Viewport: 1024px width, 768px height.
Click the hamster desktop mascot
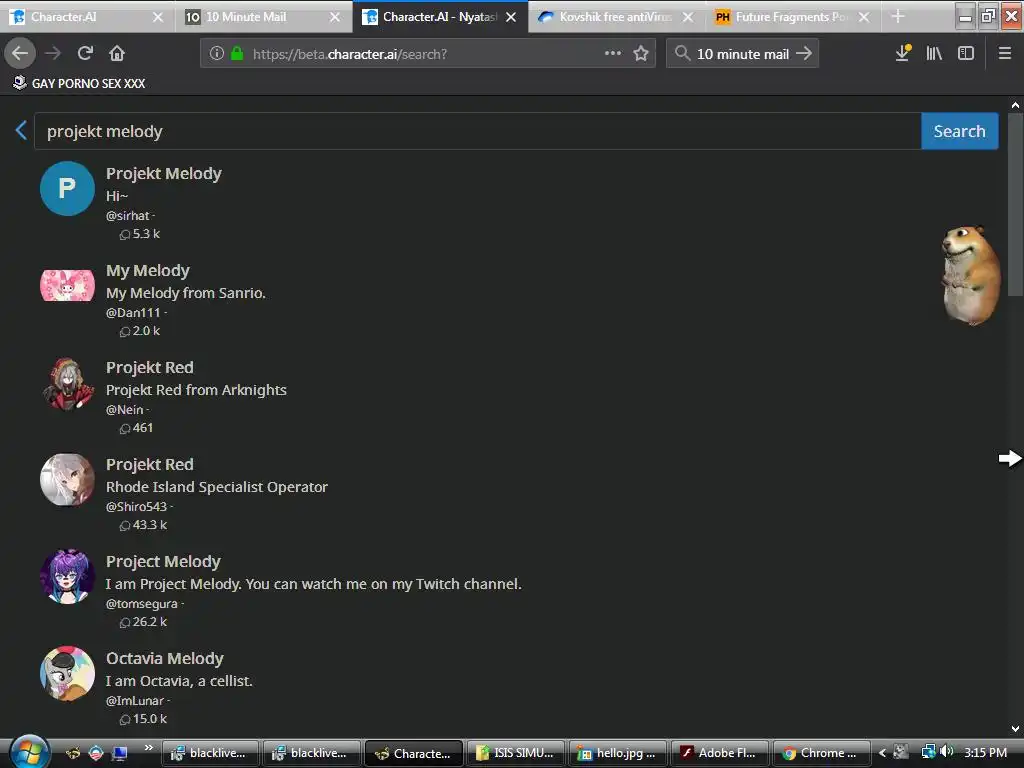tap(971, 276)
